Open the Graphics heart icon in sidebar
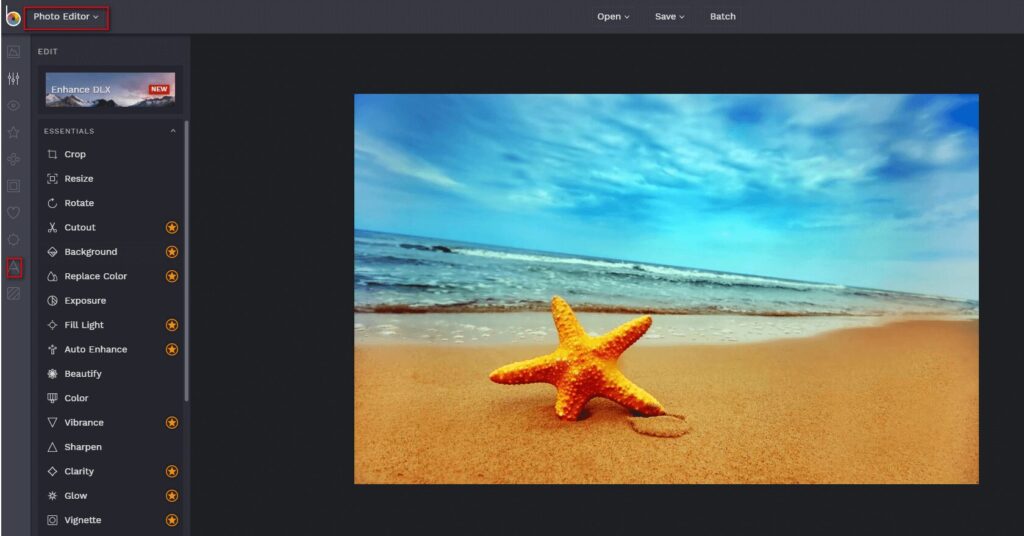 pos(13,213)
